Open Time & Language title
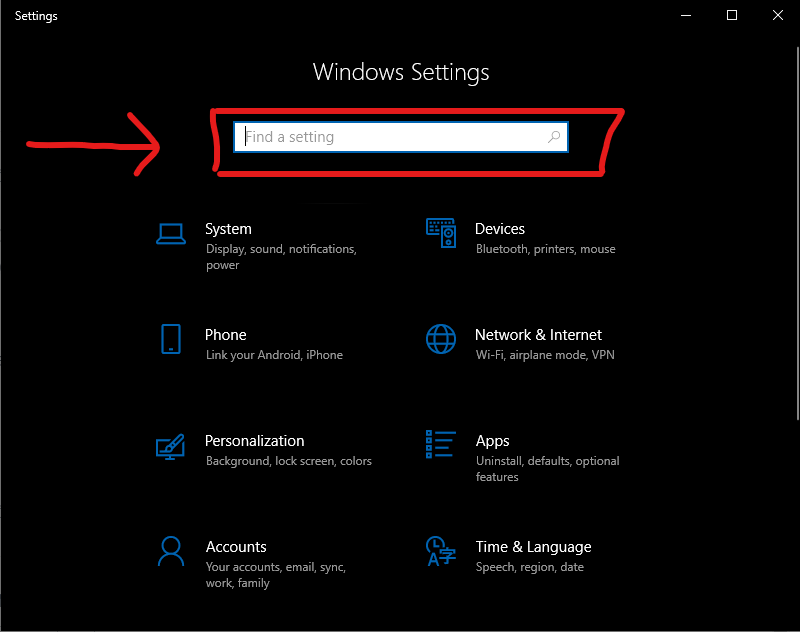Viewport: 800px width, 632px height. (x=533, y=547)
